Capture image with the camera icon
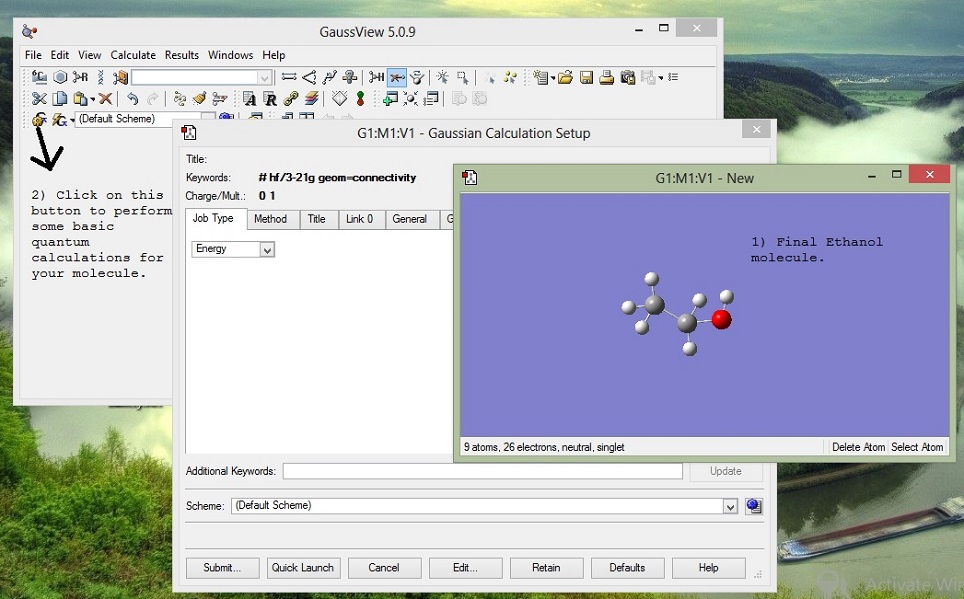Viewport: 964px width, 599px height. click(x=627, y=77)
